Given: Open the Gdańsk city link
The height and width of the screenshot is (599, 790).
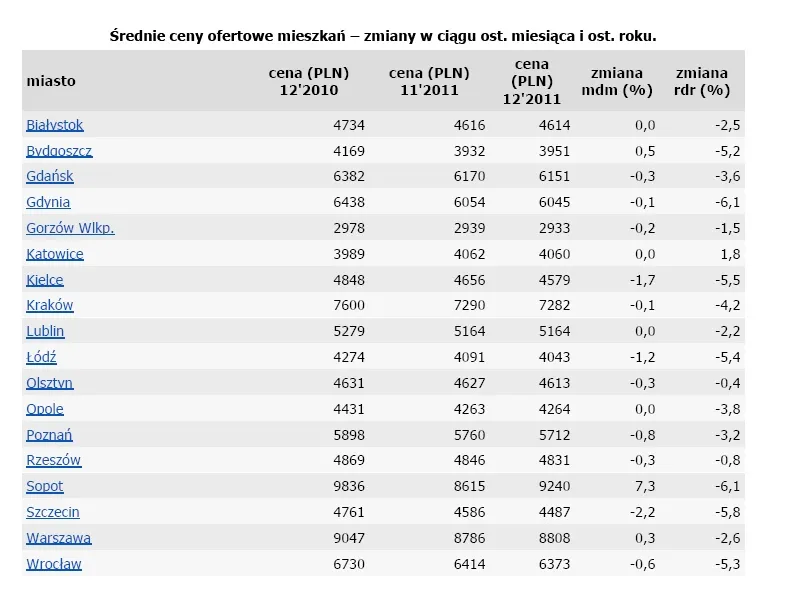Looking at the screenshot, I should click(50, 176).
